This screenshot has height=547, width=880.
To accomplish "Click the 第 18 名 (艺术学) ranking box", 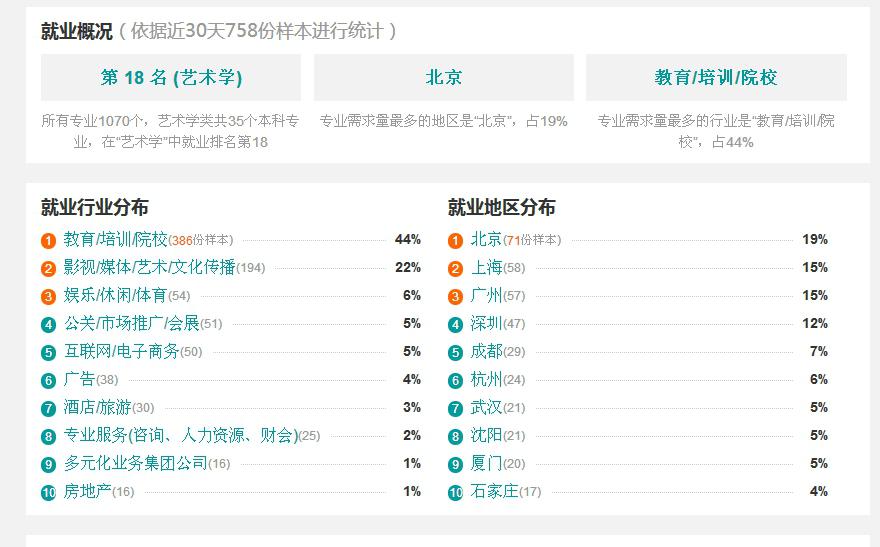I will [x=171, y=77].
